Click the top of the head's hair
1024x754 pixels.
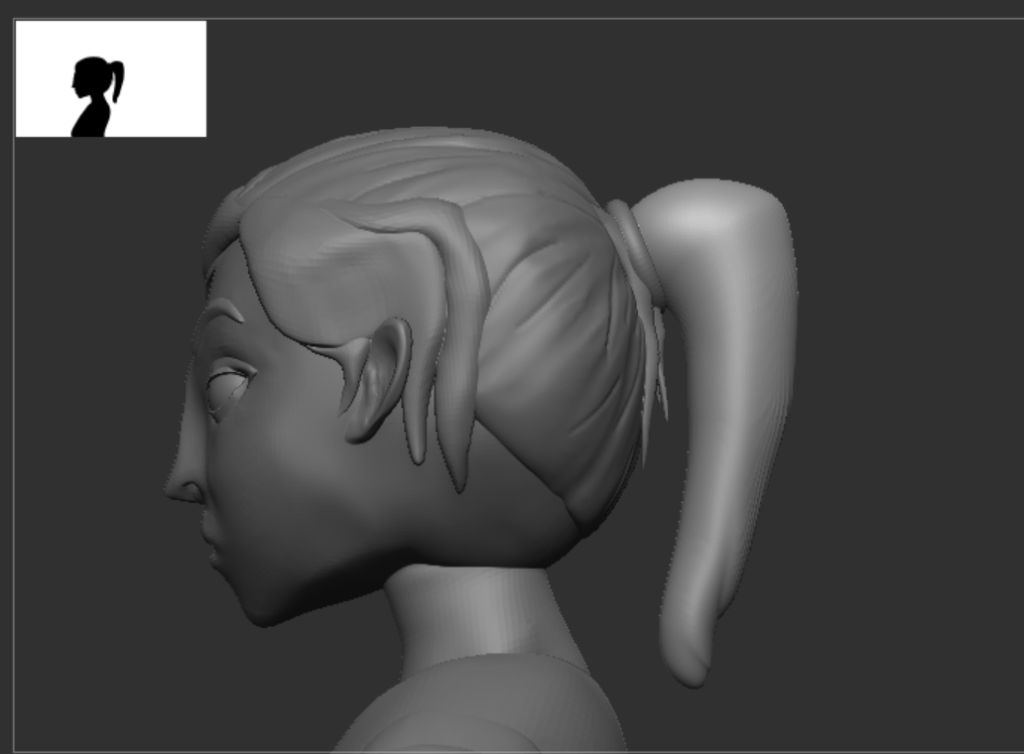coord(420,160)
